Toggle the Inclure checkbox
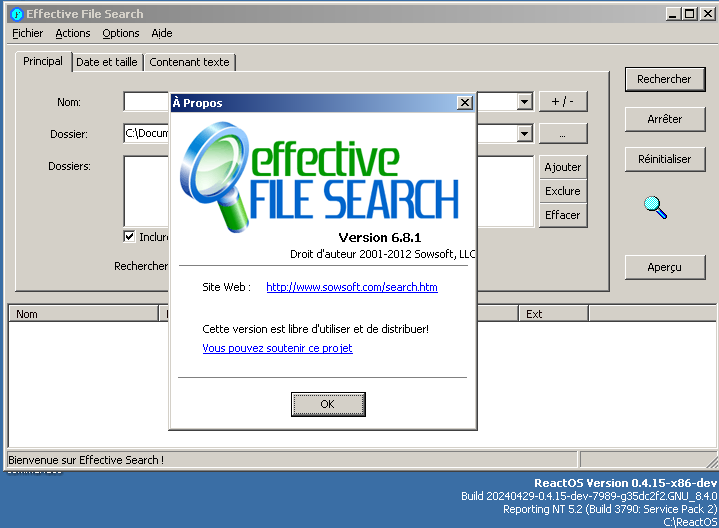 (129, 236)
